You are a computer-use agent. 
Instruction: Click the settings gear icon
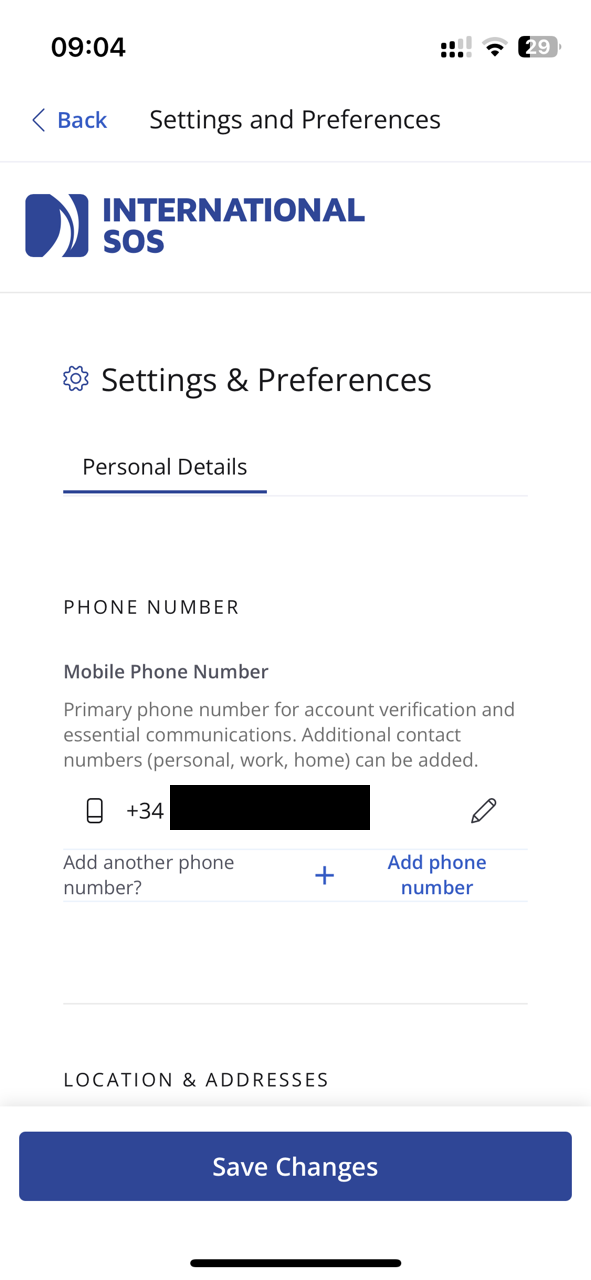[75, 379]
